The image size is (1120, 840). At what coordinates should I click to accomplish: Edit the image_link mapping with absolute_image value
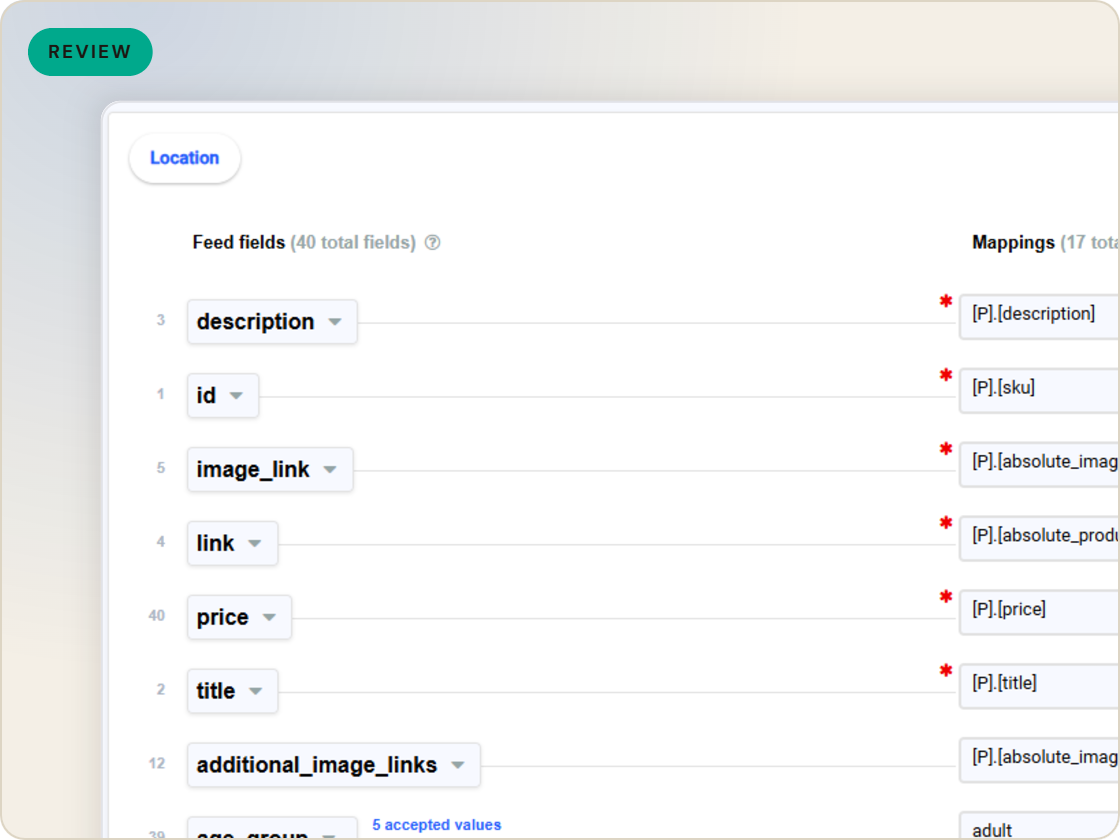tap(1039, 464)
